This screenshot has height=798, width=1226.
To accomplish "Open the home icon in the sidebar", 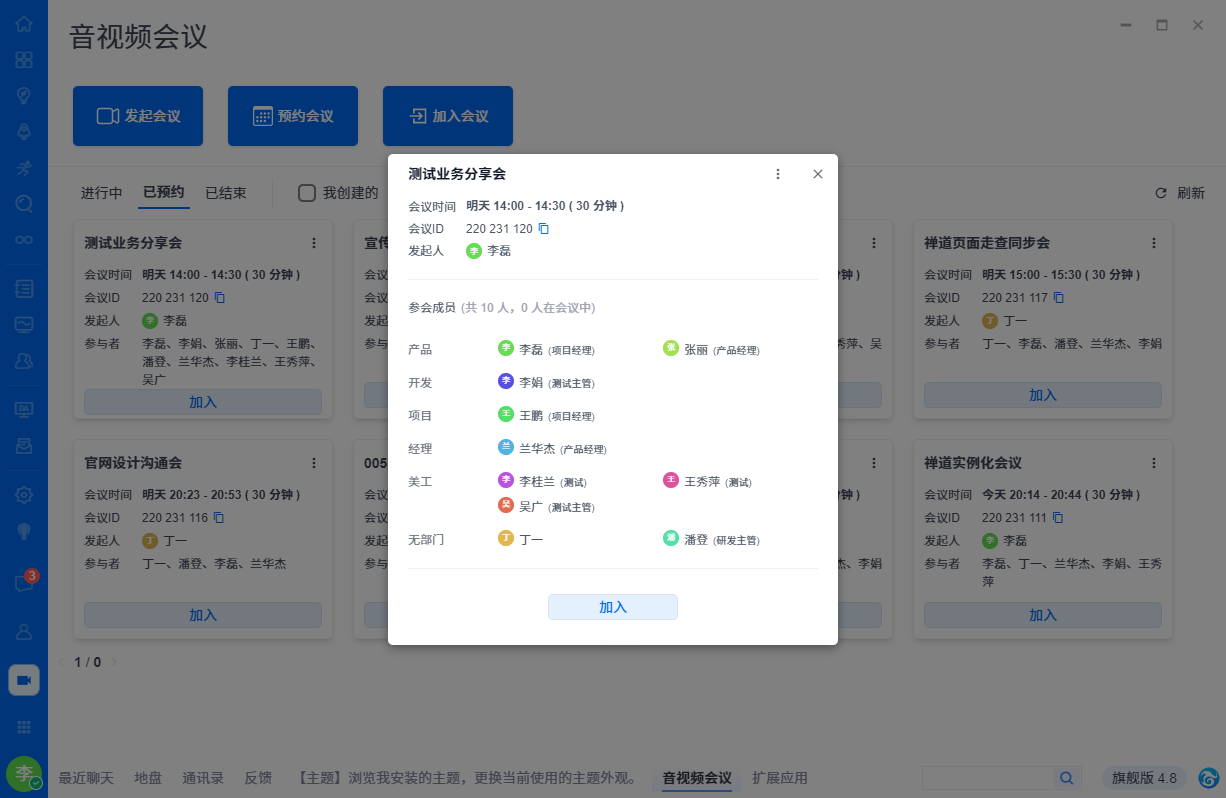I will (24, 24).
